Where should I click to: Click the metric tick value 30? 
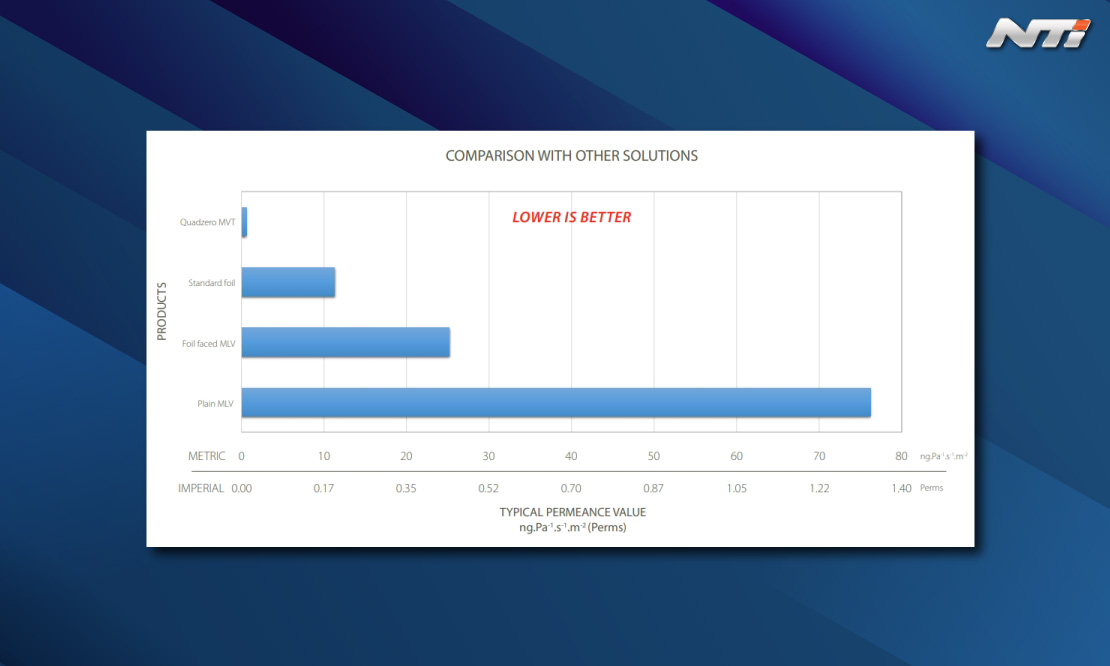[488, 457]
